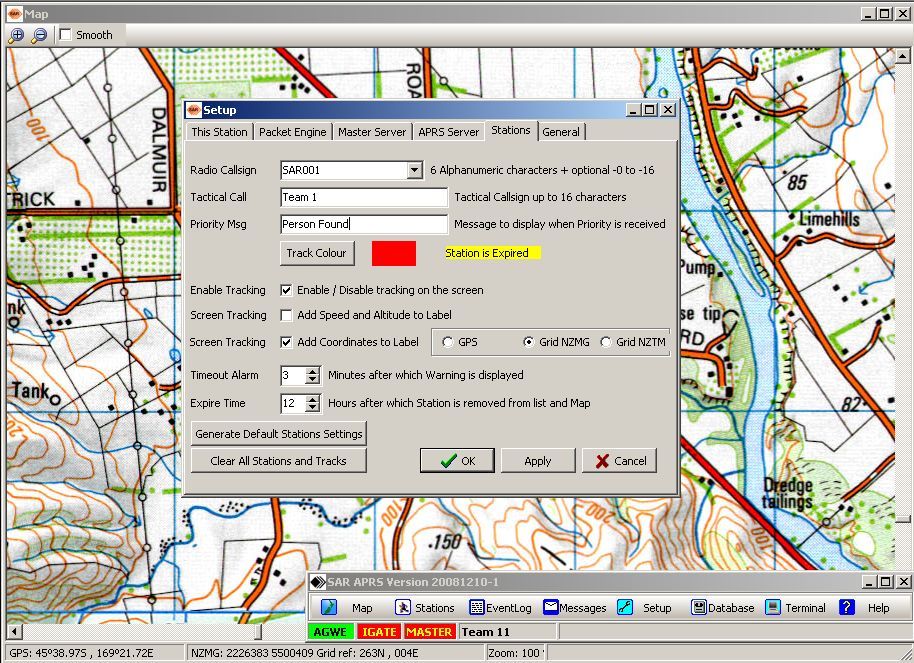This screenshot has height=663, width=914.
Task: Open Terminal in SAR APRS toolbar
Action: click(796, 608)
